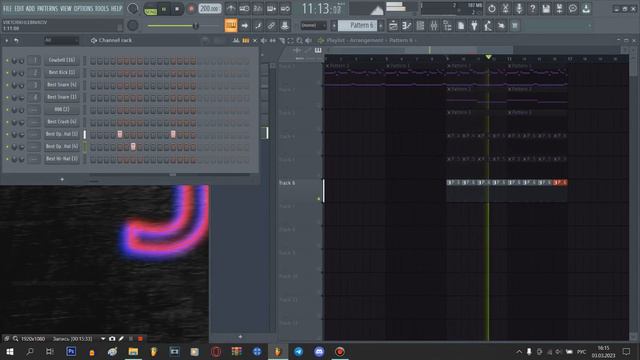Add a new channel with plus button
Screen dimensions: 640x360
click(62, 179)
